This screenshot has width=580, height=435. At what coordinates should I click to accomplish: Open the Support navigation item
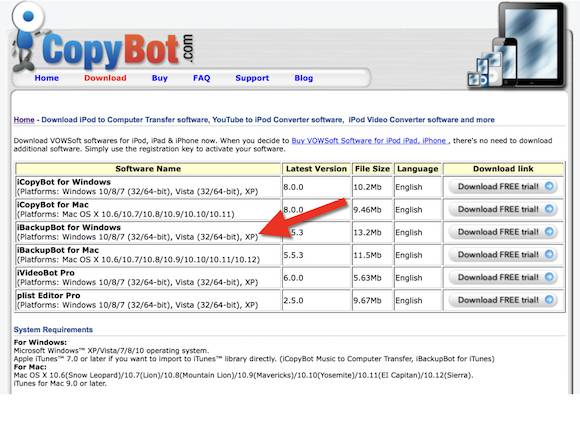(x=252, y=78)
